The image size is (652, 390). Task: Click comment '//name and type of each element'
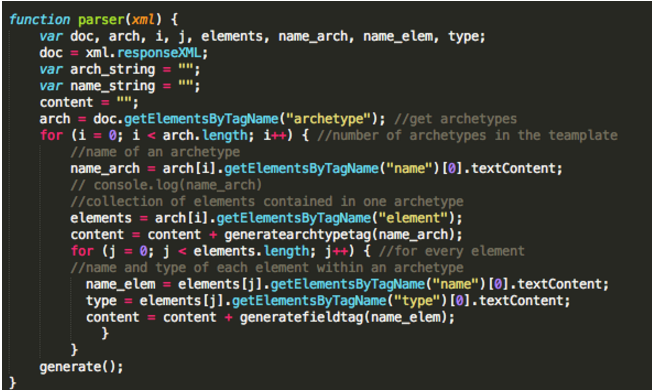coord(190,268)
